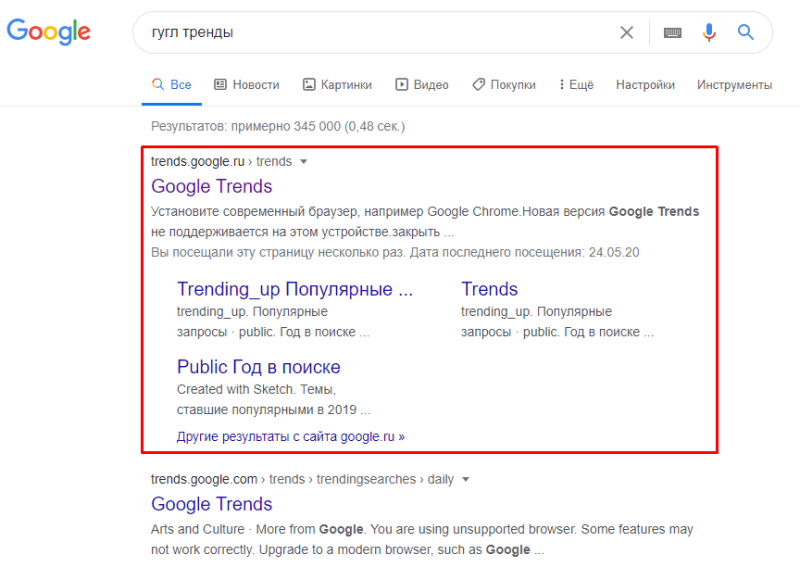Click the Google logo
This screenshot has width=800, height=567.
48,31
